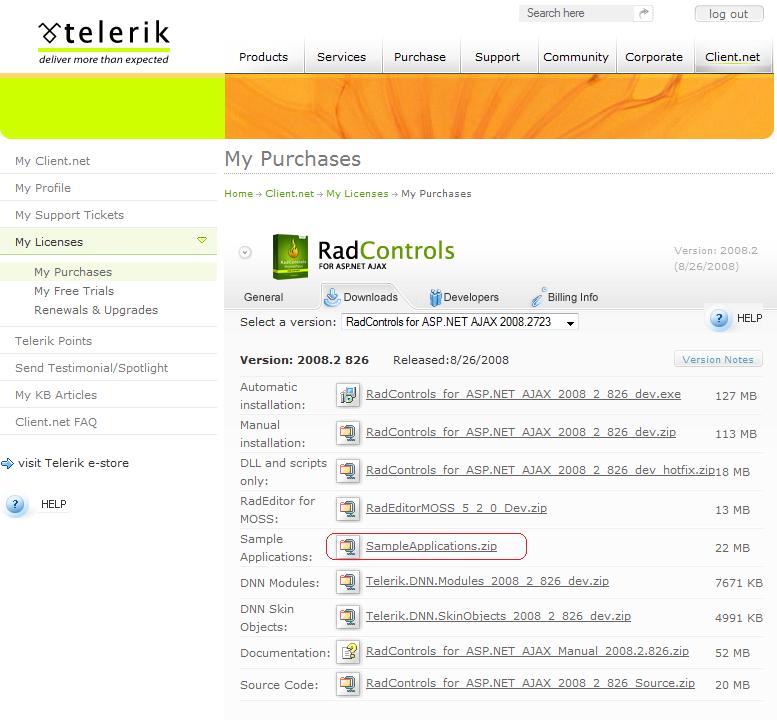Click the HELP text near version selector
This screenshot has width=777, height=723.
749,318
